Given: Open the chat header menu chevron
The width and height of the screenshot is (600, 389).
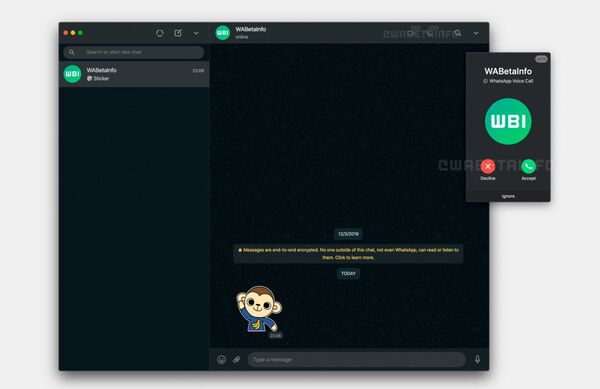Looking at the screenshot, I should click(x=476, y=33).
